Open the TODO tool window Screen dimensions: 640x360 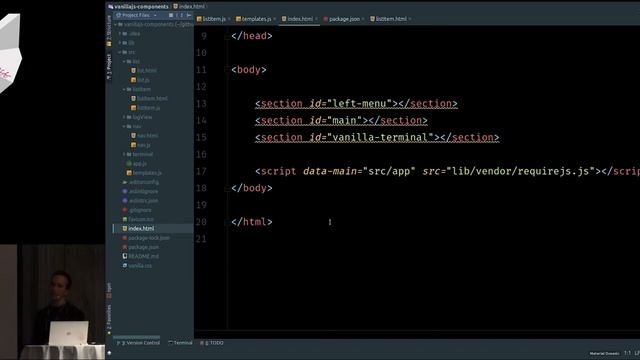point(212,343)
